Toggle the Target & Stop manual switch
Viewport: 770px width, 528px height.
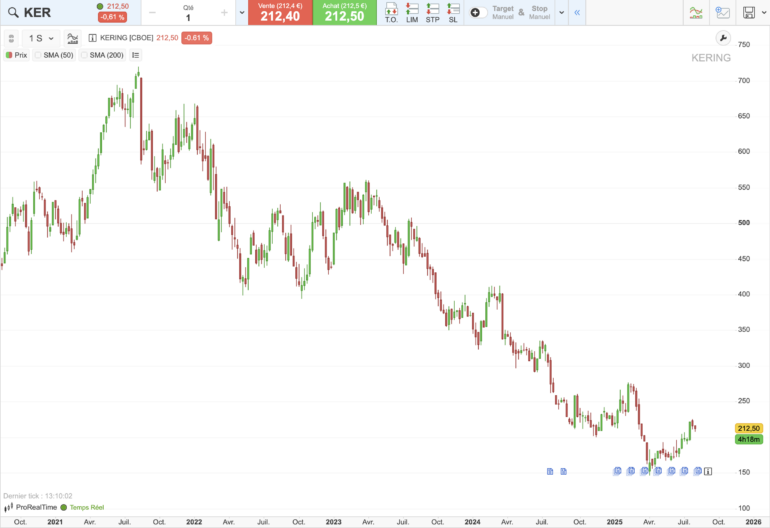click(478, 12)
